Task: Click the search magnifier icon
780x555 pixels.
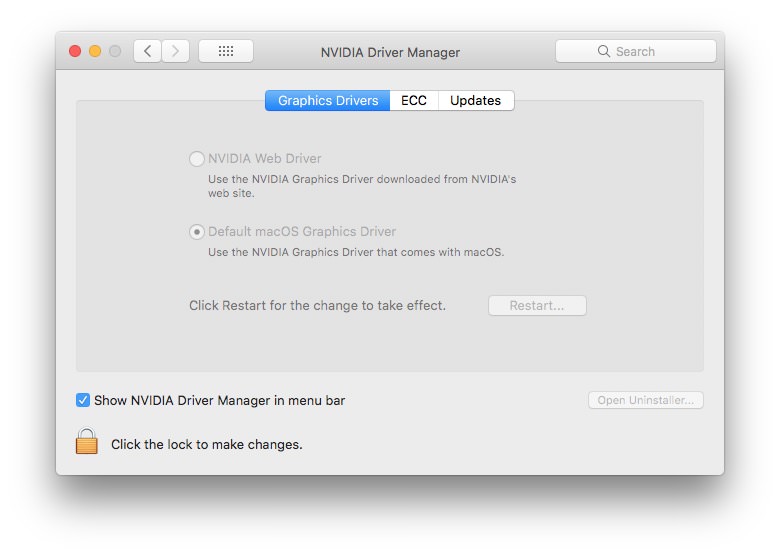Action: coord(603,51)
